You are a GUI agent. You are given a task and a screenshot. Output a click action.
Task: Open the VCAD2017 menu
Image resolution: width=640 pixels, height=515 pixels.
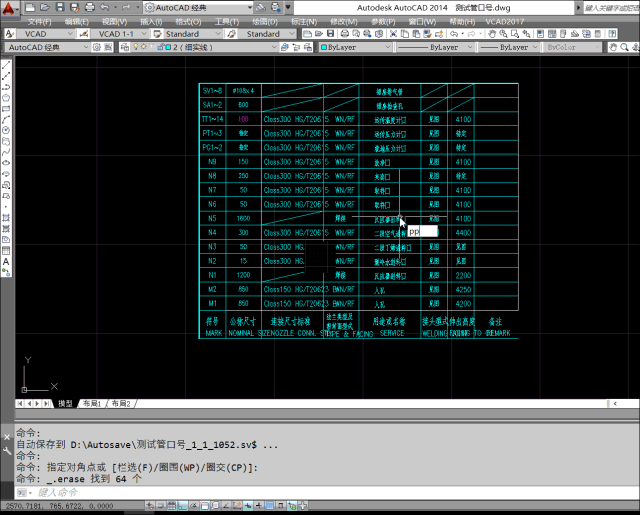503,21
